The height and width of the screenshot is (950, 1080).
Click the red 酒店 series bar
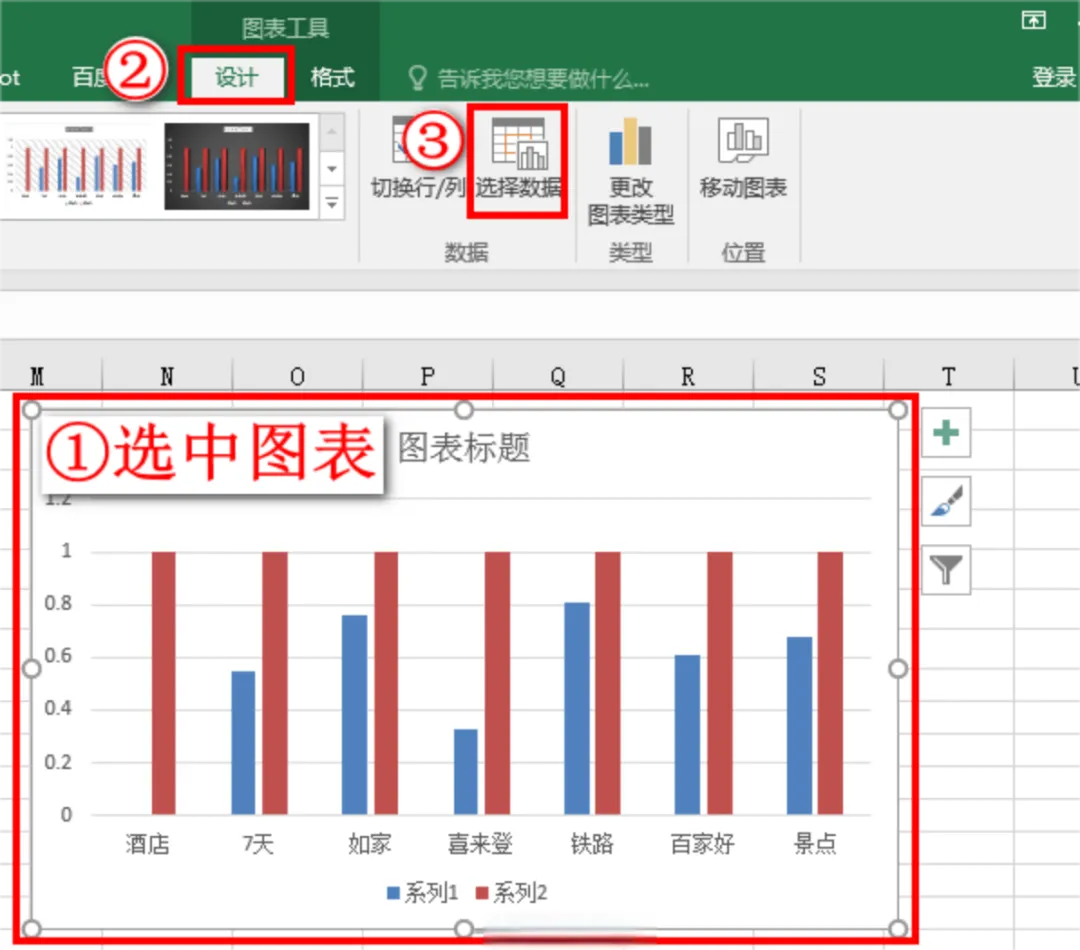click(163, 683)
